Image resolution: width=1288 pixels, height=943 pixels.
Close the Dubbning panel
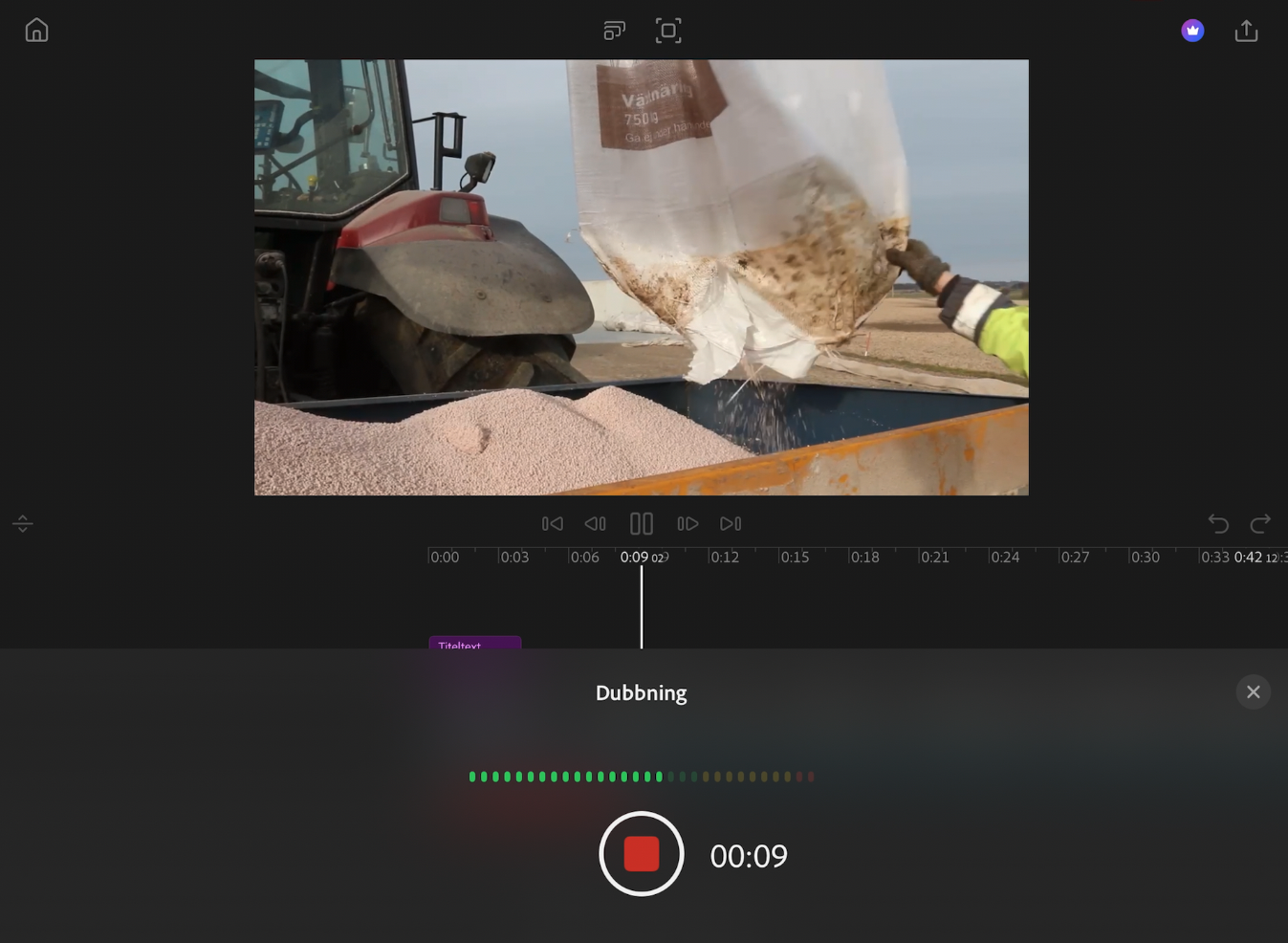(x=1254, y=691)
